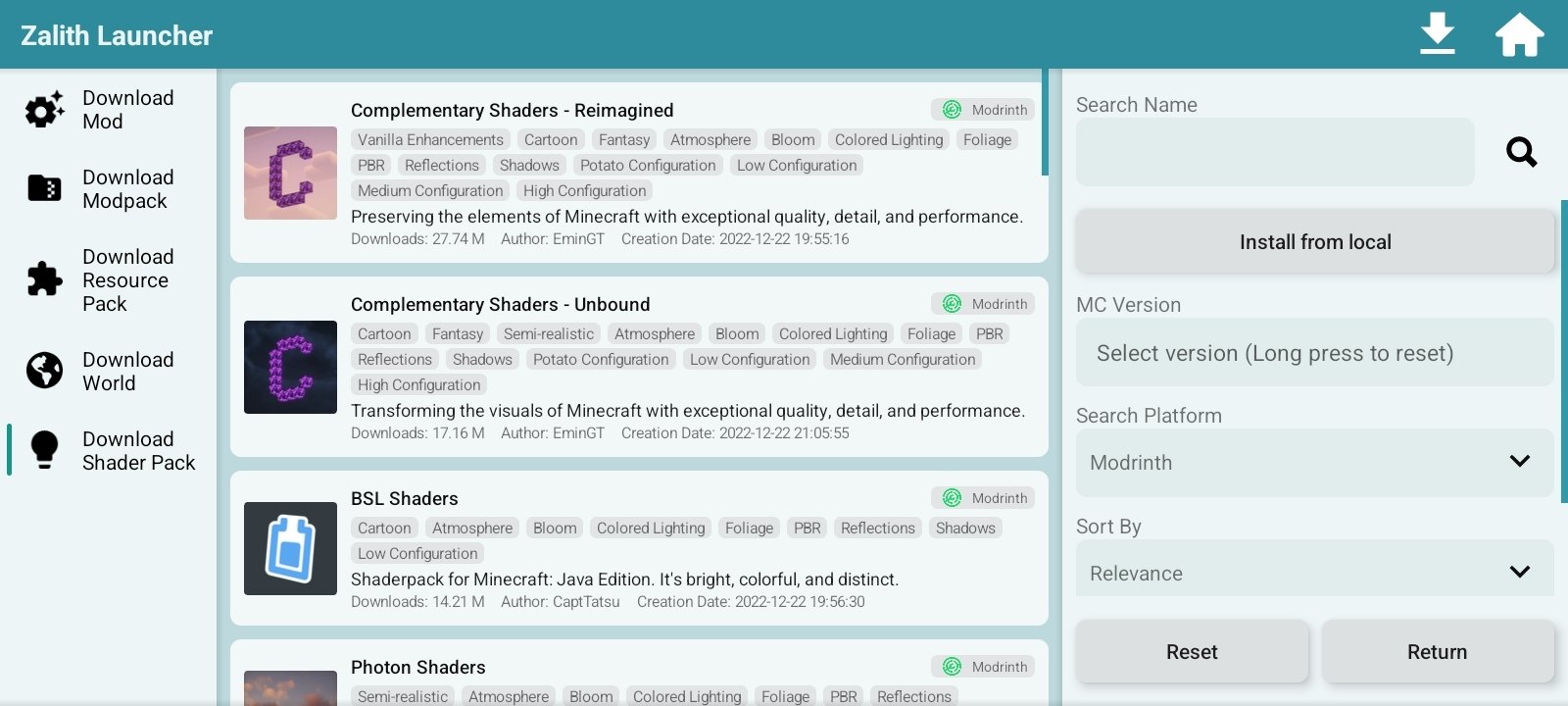Expand the Search Platform Modrinth dropdown
1568x706 pixels.
[1314, 462]
